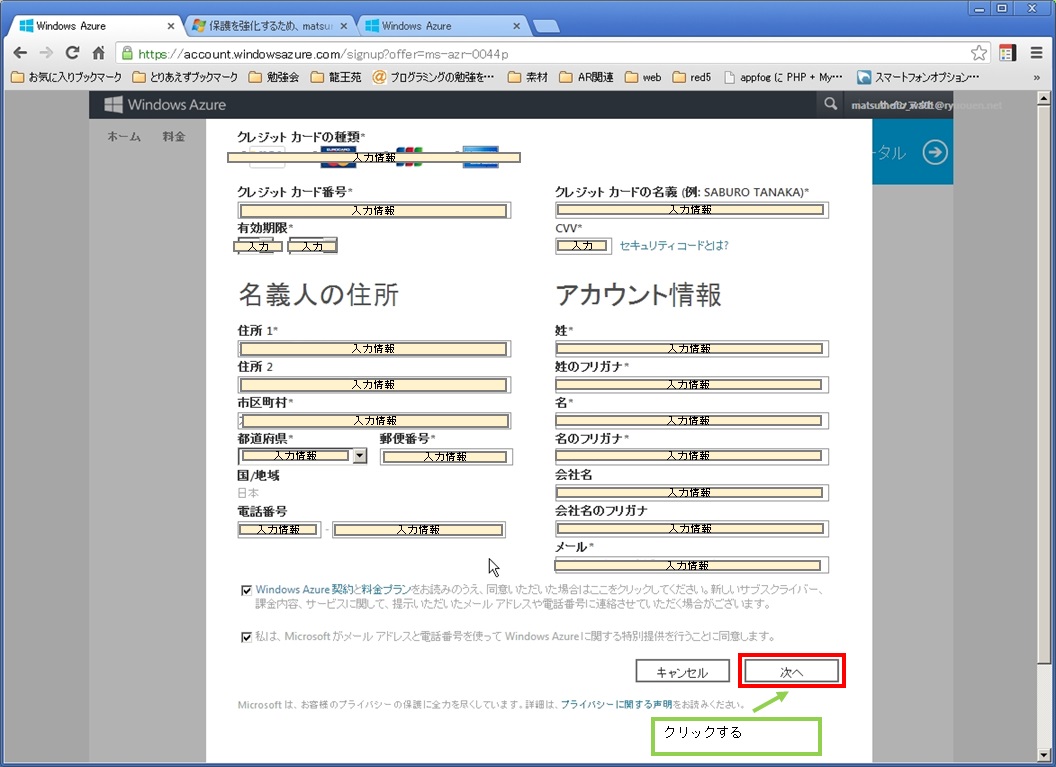
Task: Go back with the browser back arrow
Action: (20, 53)
